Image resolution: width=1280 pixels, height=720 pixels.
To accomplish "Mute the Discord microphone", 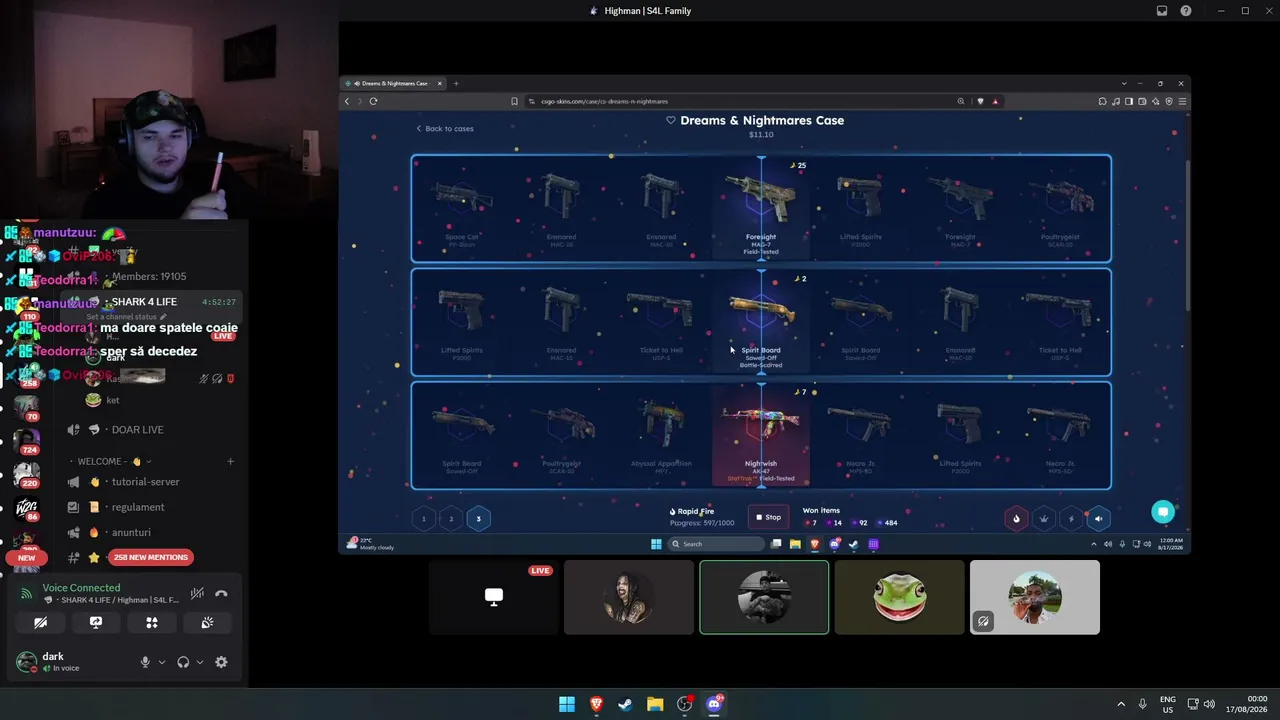I will (145, 662).
